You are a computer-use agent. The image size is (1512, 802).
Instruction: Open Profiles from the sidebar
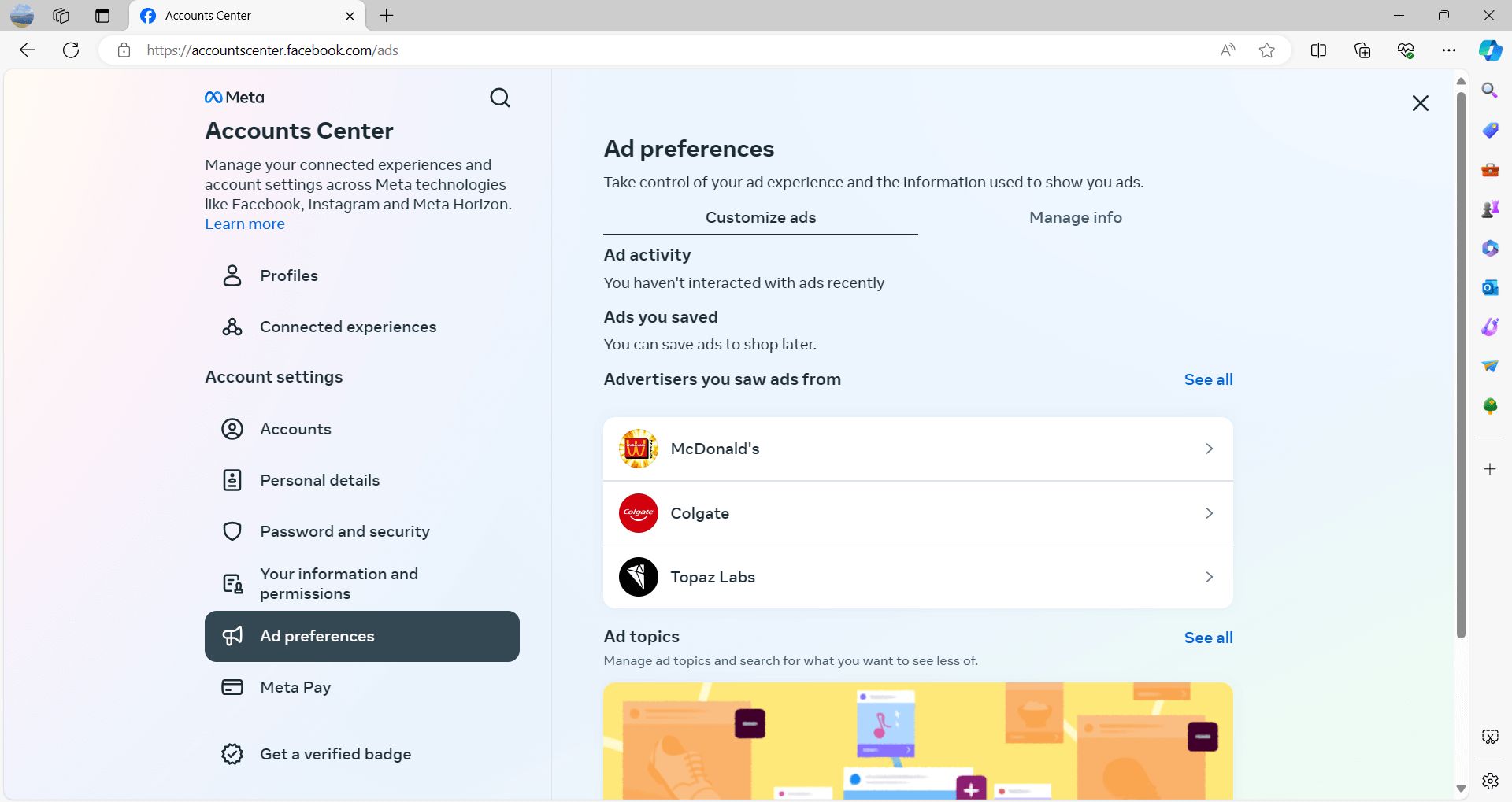pyautogui.click(x=362, y=275)
